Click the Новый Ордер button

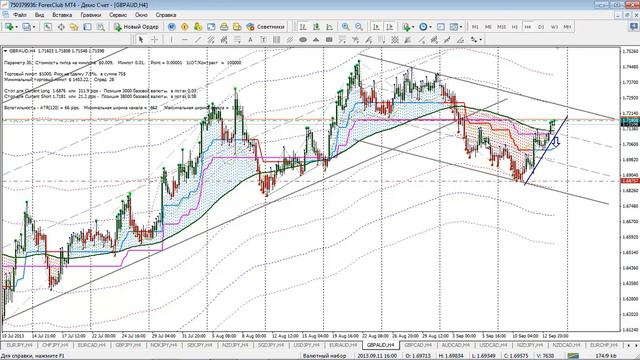coord(136,27)
